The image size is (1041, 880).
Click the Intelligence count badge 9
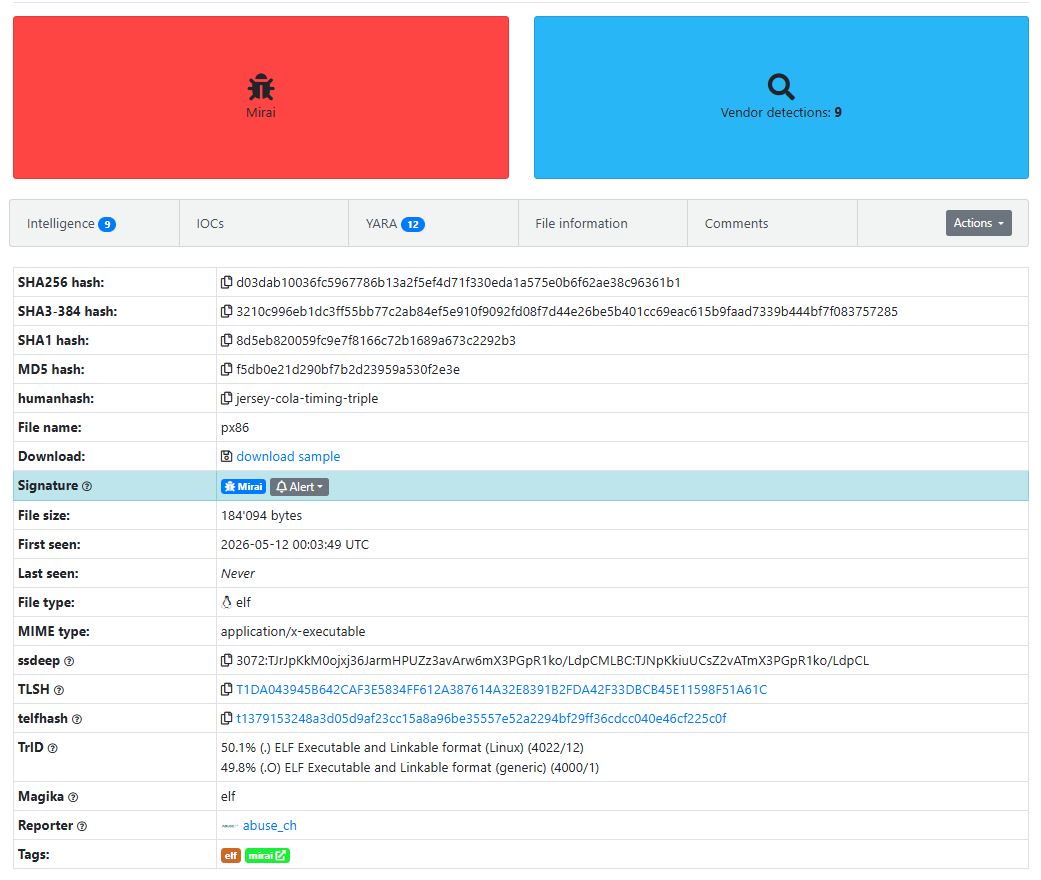(107, 224)
